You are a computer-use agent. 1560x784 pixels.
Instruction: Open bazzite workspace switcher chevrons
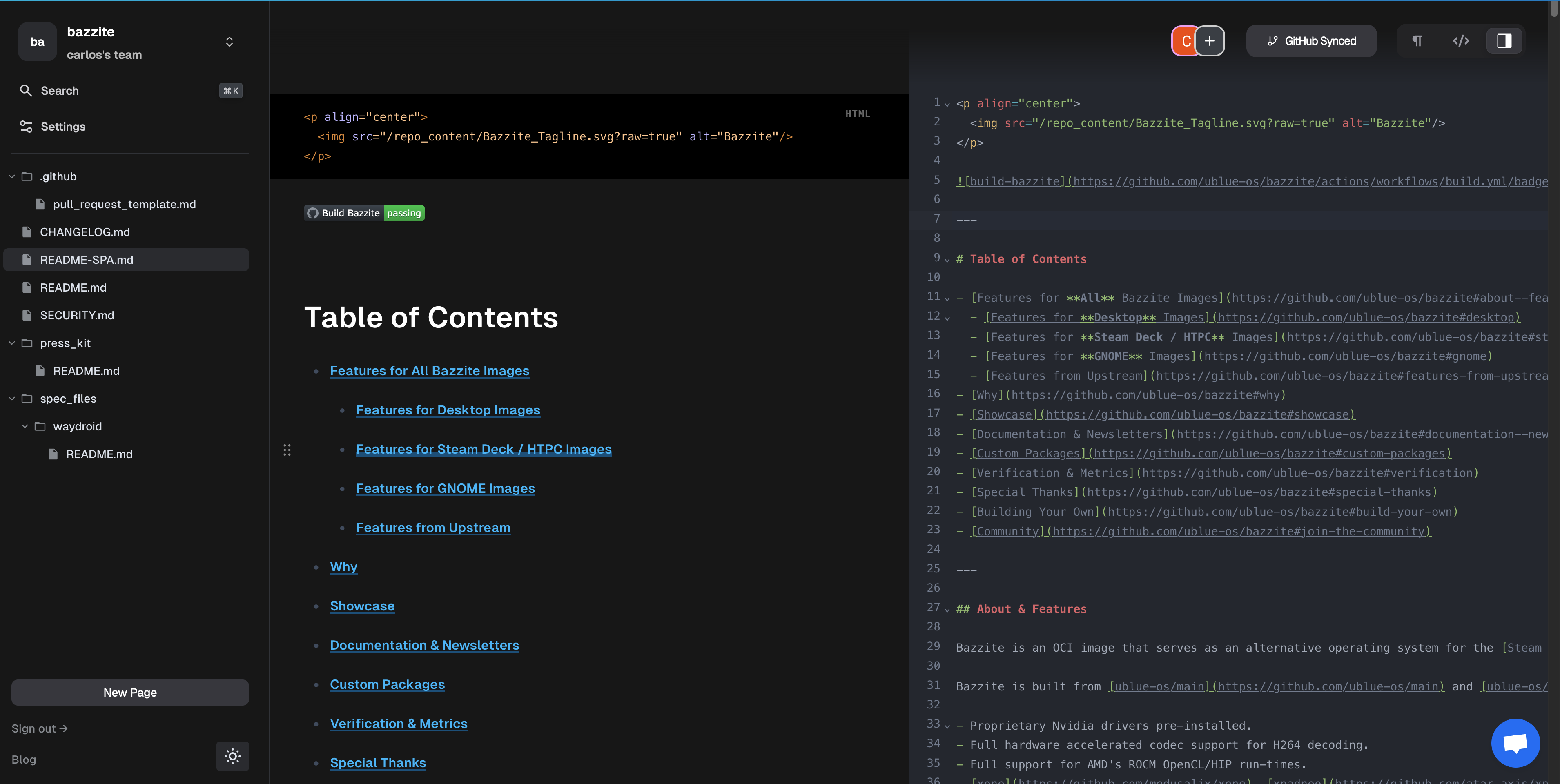230,42
